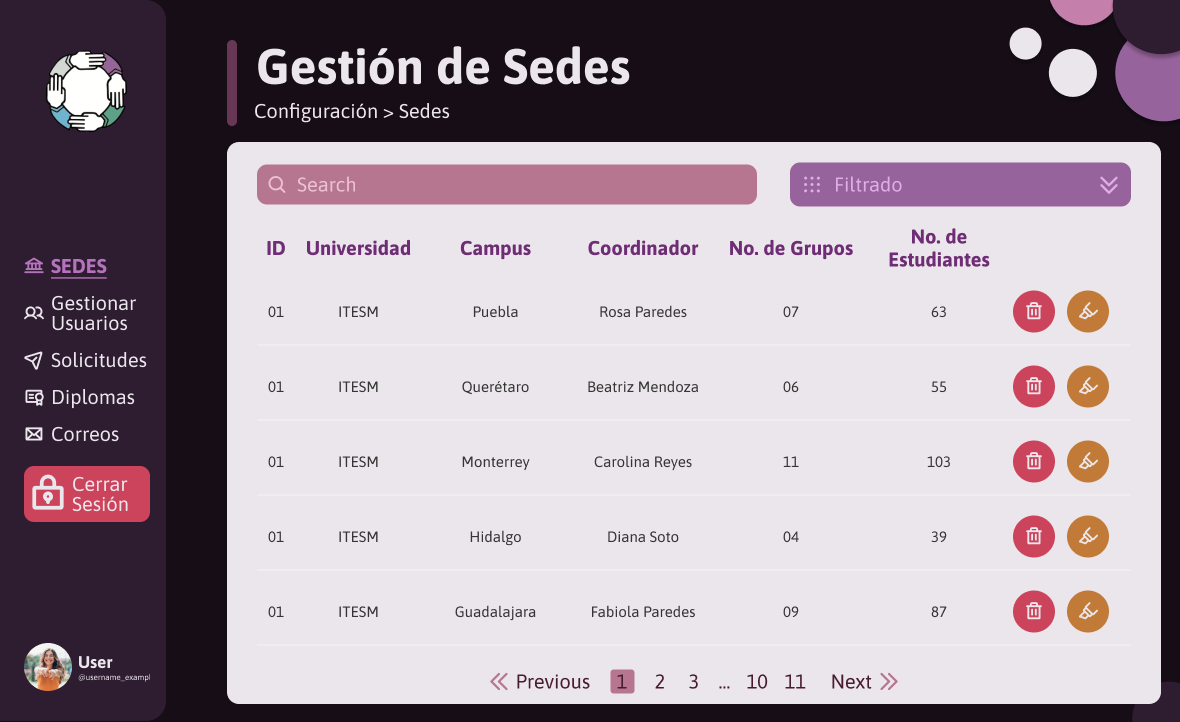1180x722 pixels.
Task: Open the Diplomas section
Action: (79, 397)
